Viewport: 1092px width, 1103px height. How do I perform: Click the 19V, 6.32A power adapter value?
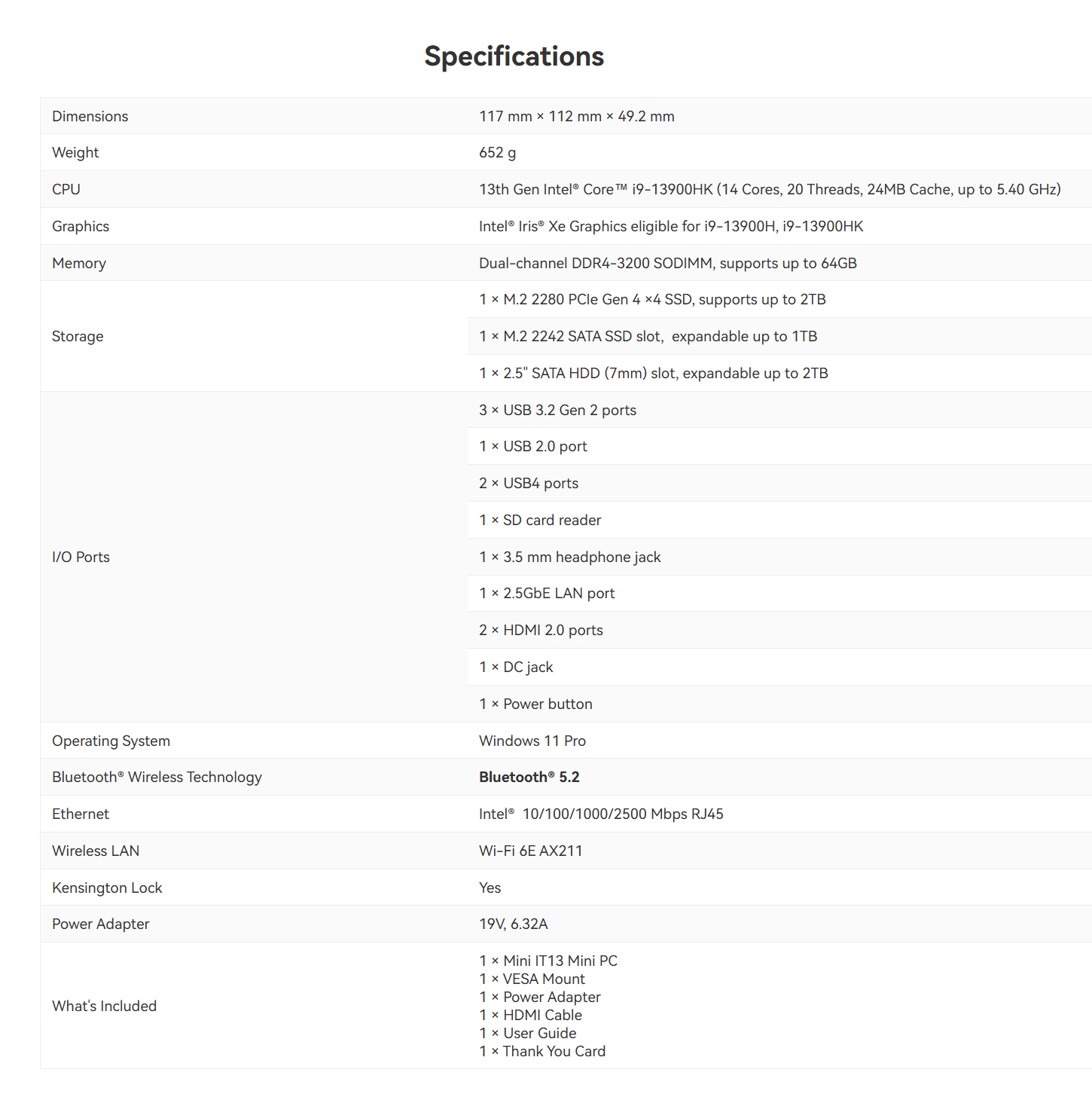(514, 924)
